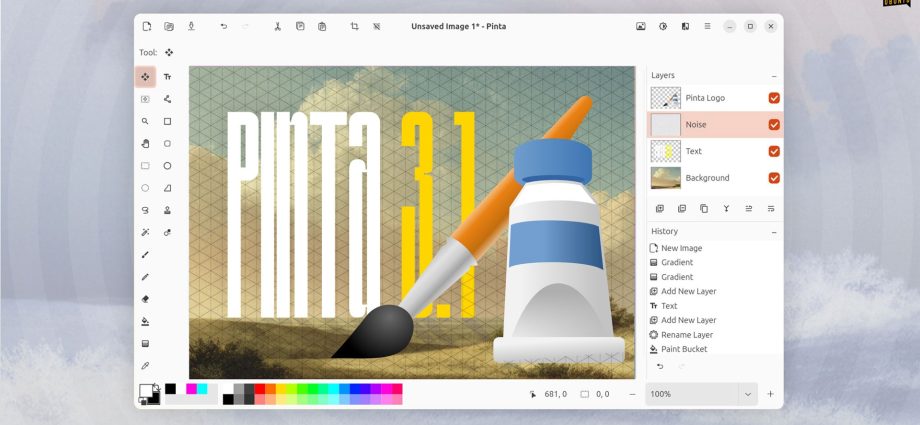The image size is (920, 425).
Task: Select the Clone Stamp tool
Action: tap(167, 210)
